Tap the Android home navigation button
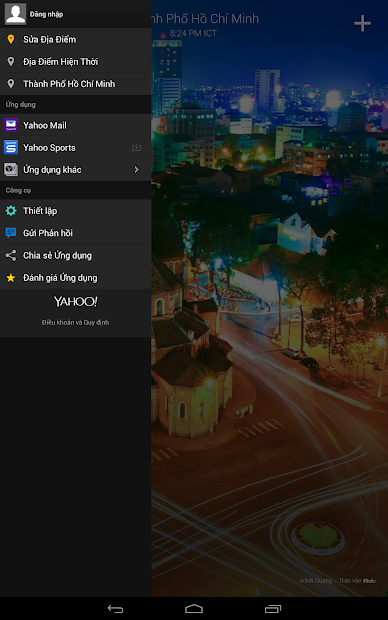Screen dimensions: 388x620 tap(194, 609)
